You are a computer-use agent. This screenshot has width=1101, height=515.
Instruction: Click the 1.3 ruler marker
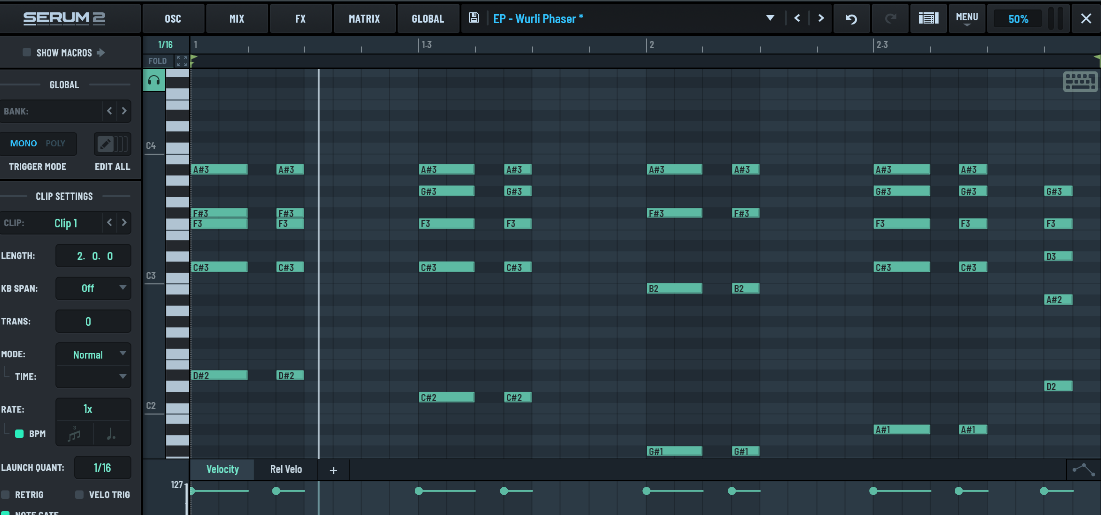click(426, 44)
